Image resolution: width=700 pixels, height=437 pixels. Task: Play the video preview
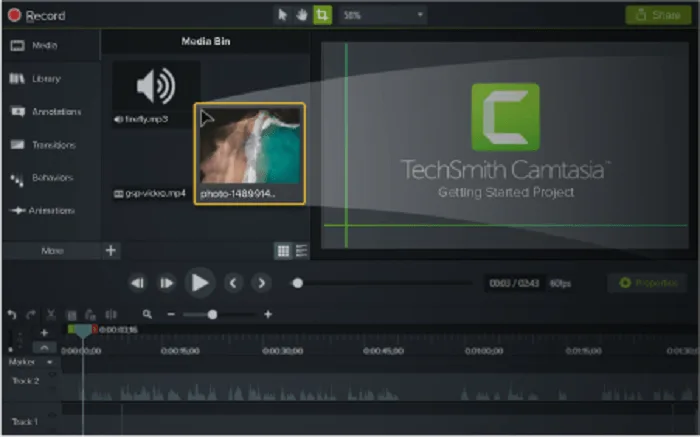coord(200,283)
